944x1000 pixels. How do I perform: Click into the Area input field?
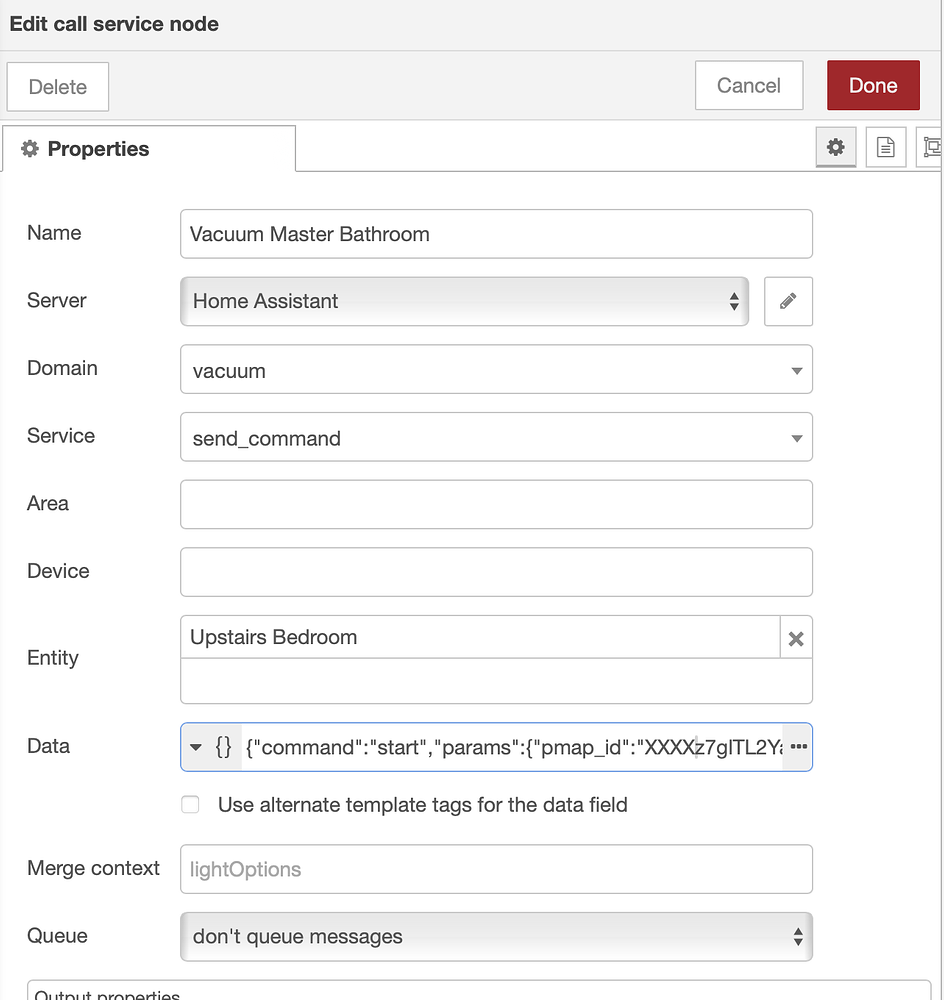(x=496, y=504)
